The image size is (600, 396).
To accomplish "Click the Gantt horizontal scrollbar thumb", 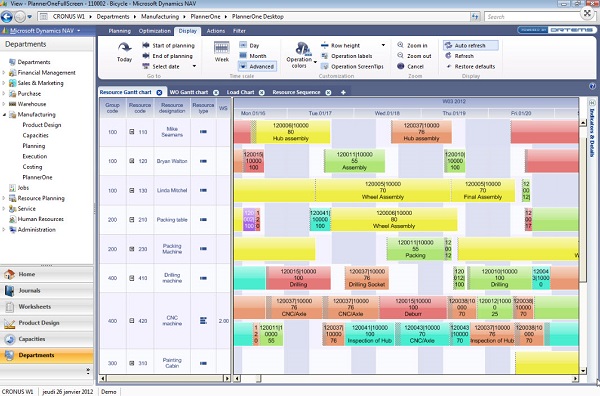I will pyautogui.click(x=259, y=378).
